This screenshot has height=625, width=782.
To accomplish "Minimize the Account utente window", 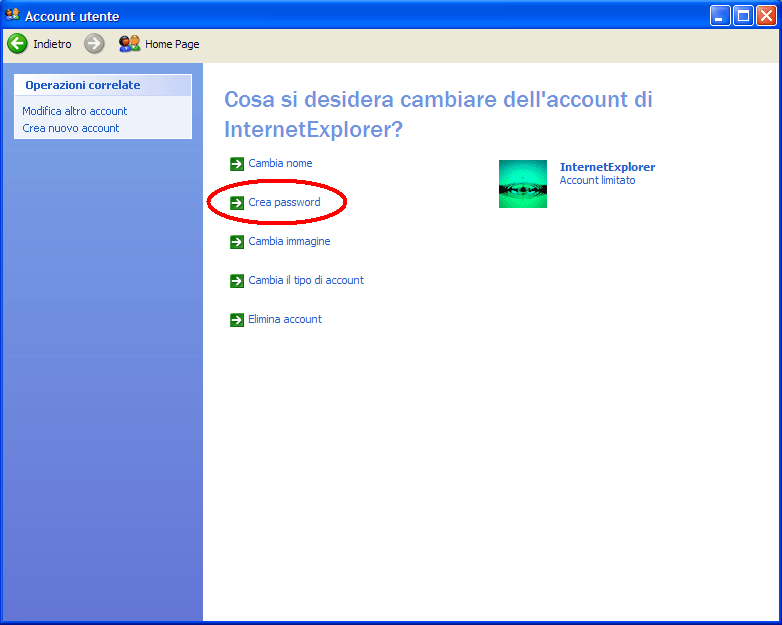I will click(720, 15).
